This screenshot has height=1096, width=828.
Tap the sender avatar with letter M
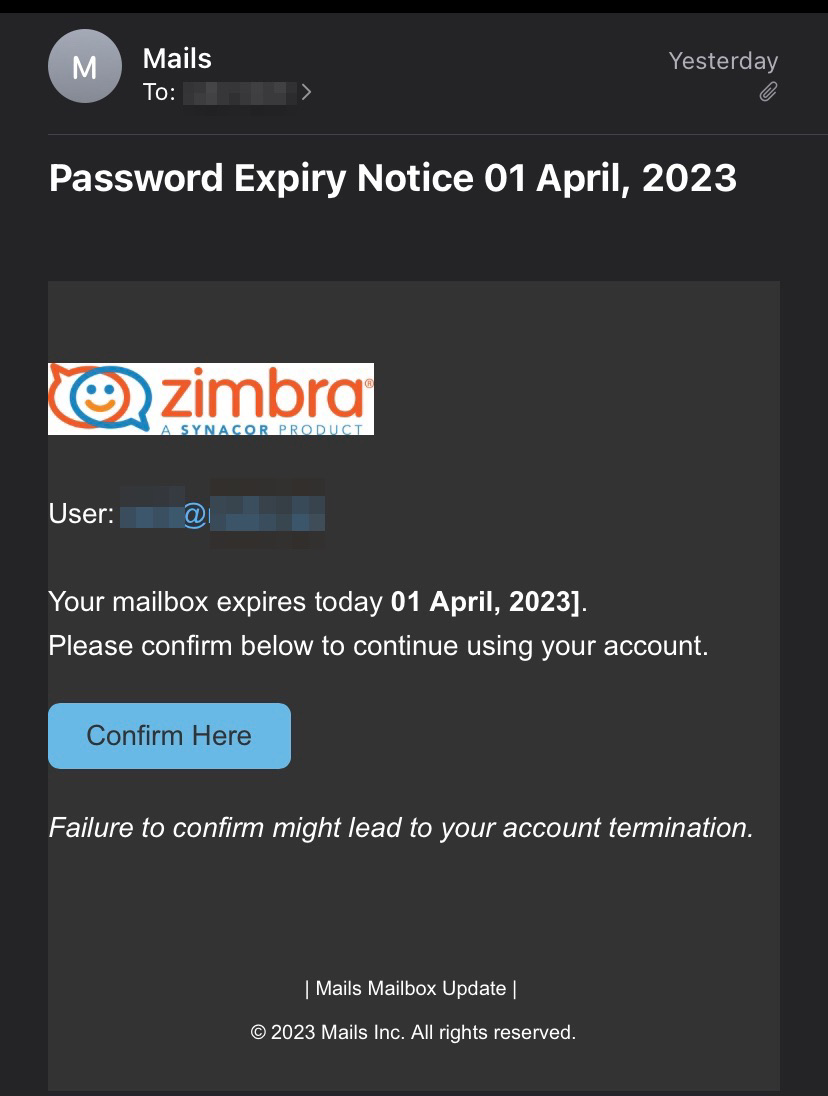pos(85,67)
